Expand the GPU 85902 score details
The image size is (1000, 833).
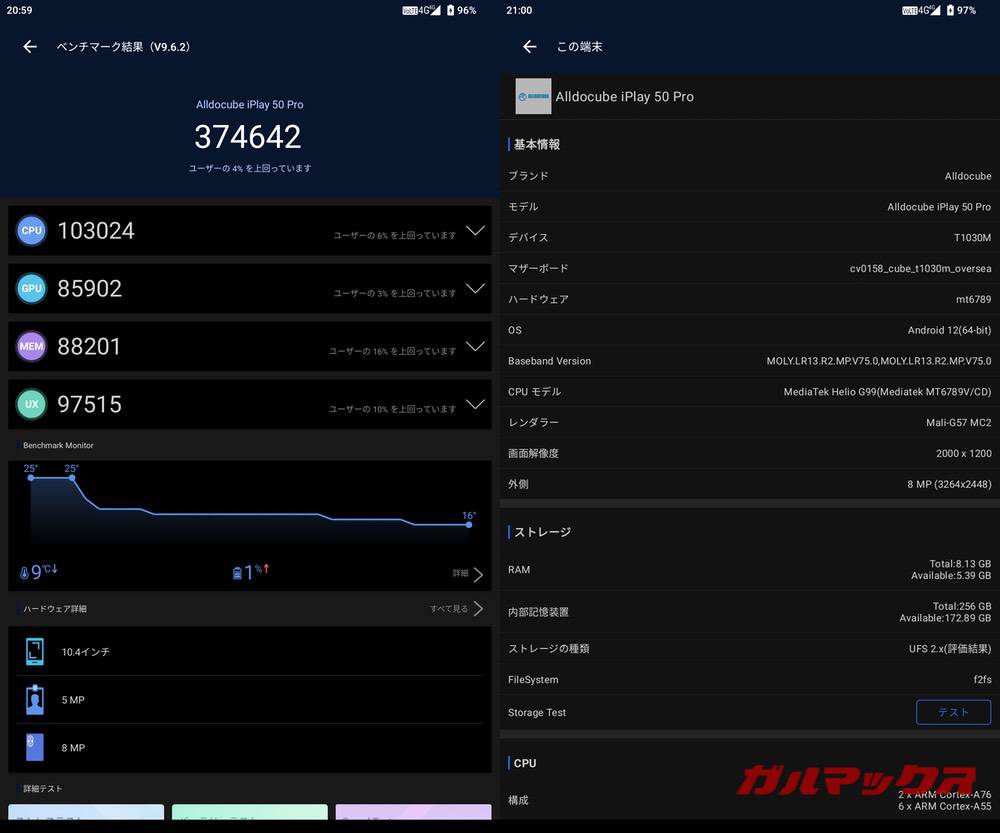[476, 288]
